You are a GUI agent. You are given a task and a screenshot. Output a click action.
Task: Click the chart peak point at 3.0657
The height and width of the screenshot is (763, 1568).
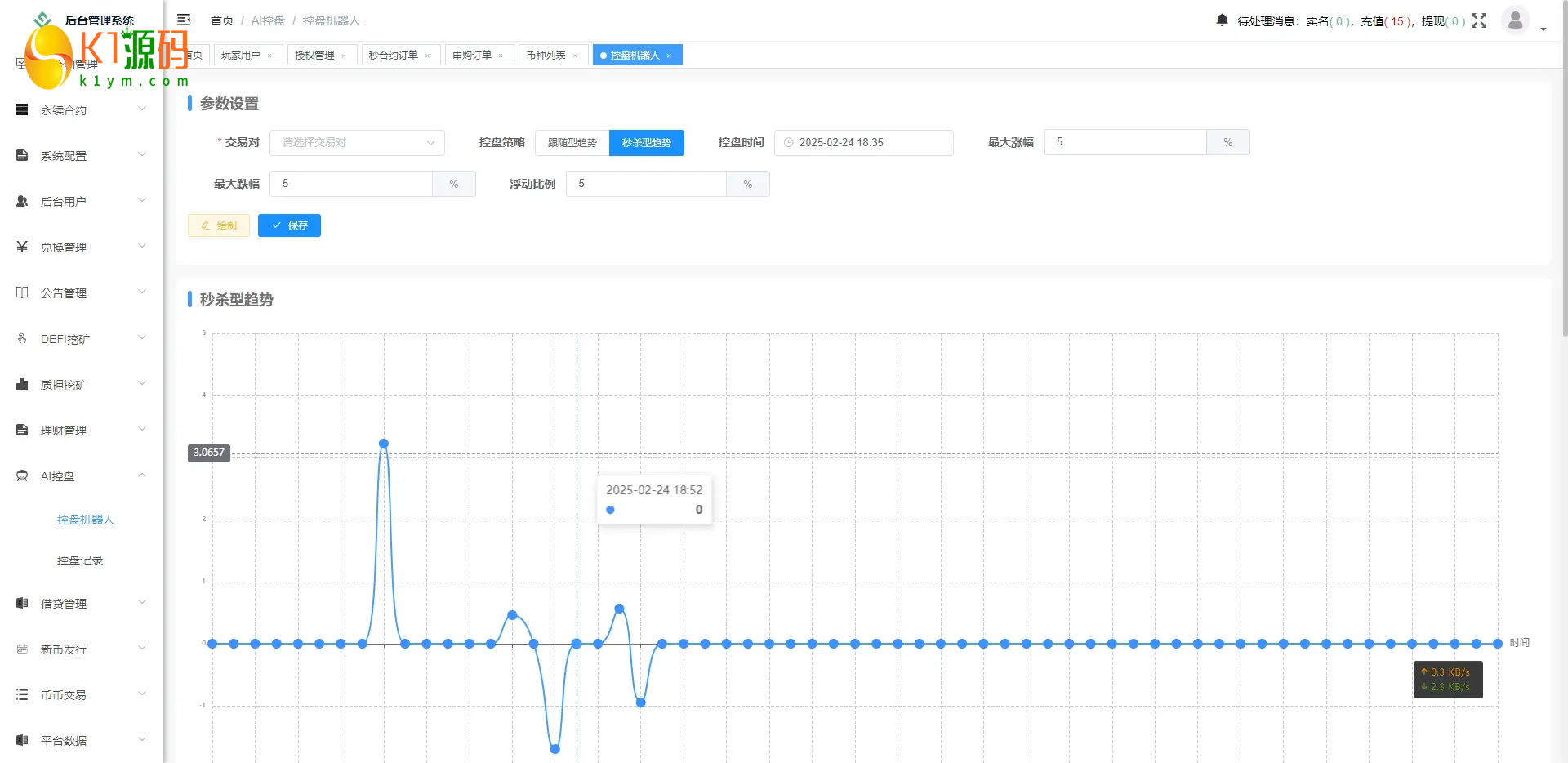pos(384,444)
